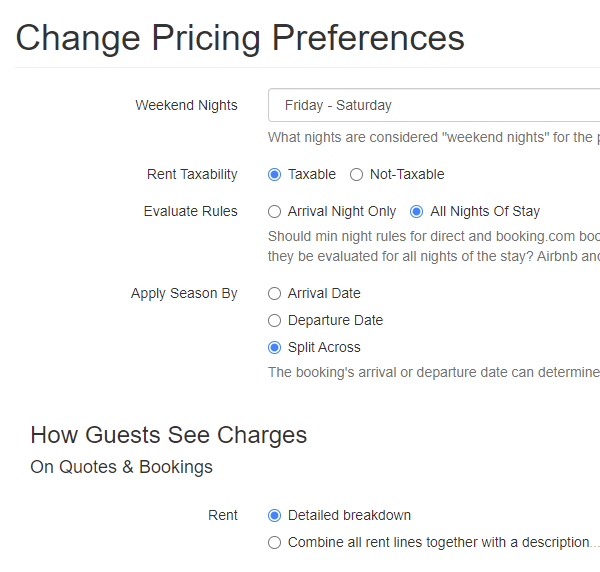Apply season by Departure Date
The image size is (600, 572).
pos(274,321)
